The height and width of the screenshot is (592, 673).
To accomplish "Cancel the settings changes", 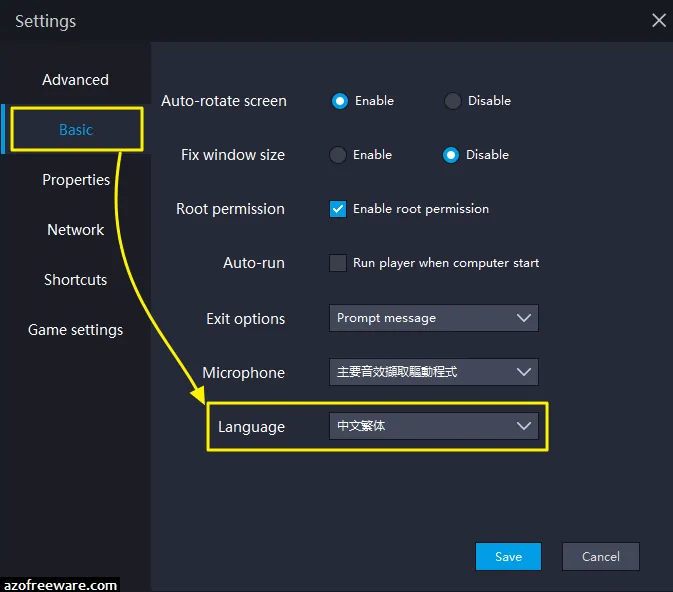I will [x=600, y=556].
